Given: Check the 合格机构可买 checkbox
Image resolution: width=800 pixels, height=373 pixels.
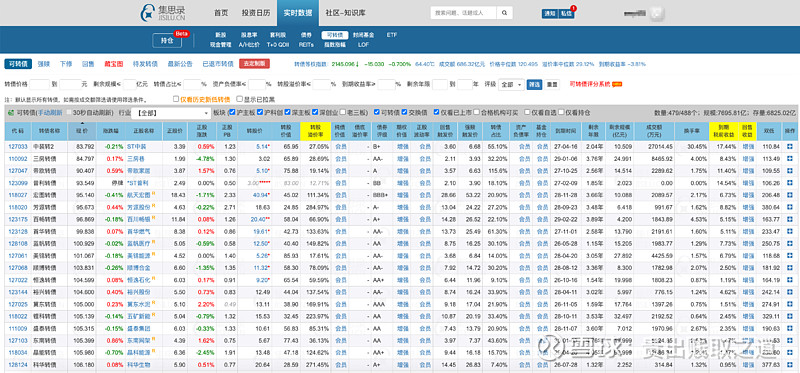Looking at the screenshot, I should point(477,112).
